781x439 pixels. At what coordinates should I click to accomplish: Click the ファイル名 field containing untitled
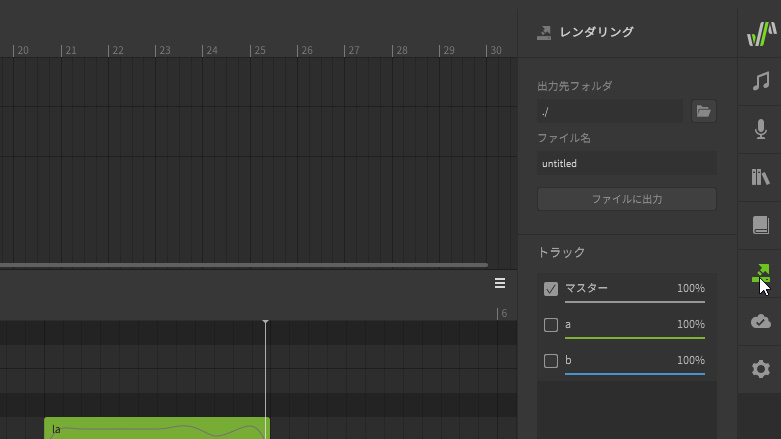tap(627, 163)
